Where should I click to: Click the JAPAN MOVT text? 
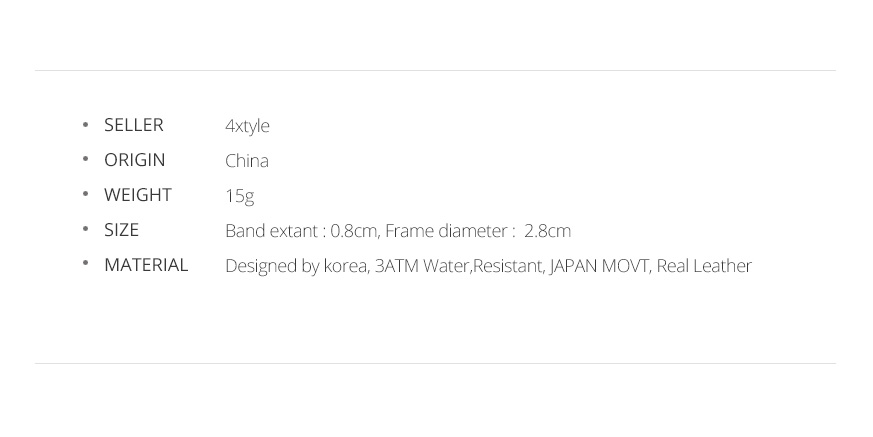coord(600,266)
